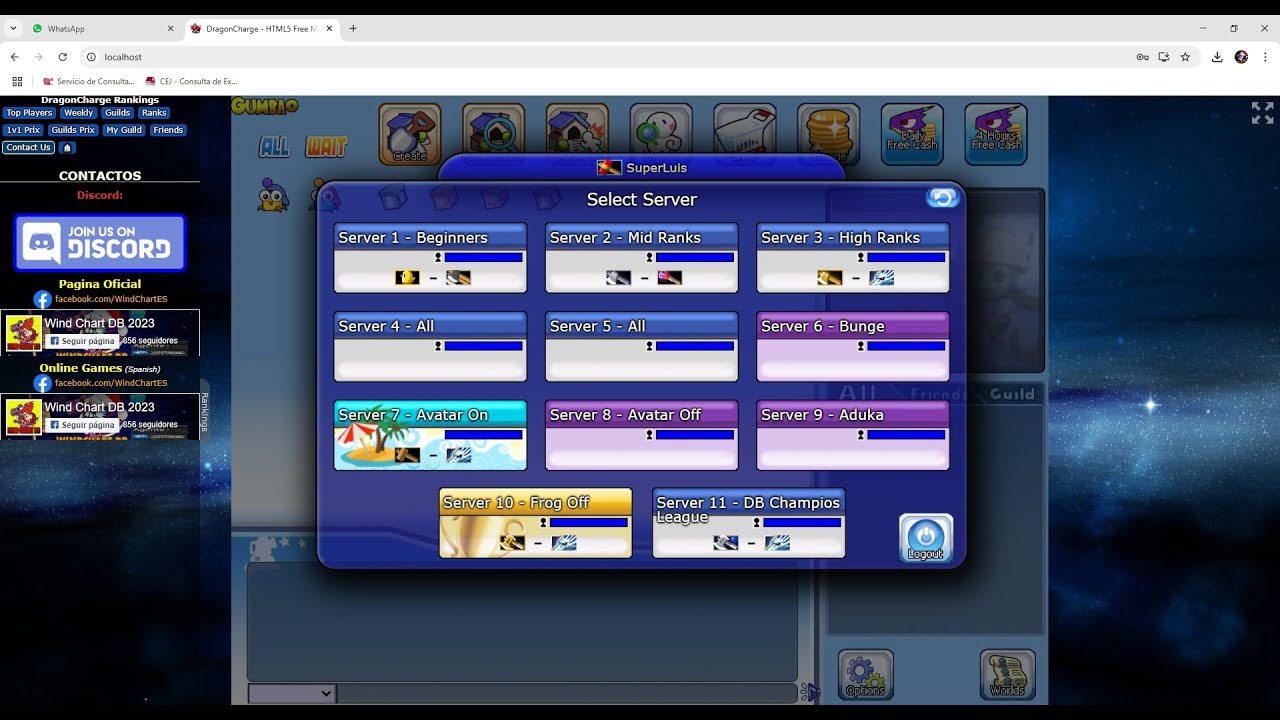Choose Server 4 - All
The image size is (1280, 720).
click(x=430, y=346)
